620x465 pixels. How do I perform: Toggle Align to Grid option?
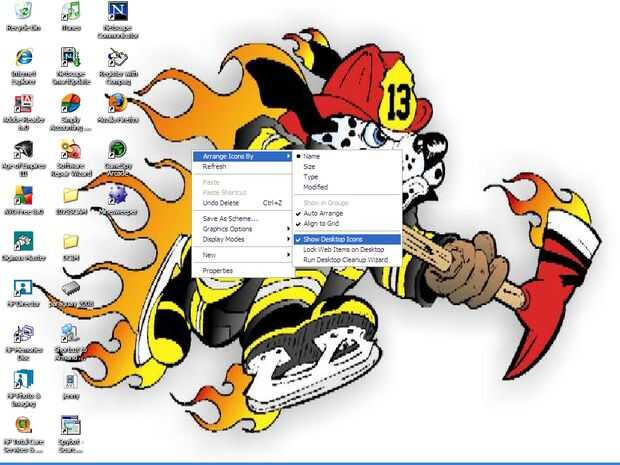pos(347,223)
